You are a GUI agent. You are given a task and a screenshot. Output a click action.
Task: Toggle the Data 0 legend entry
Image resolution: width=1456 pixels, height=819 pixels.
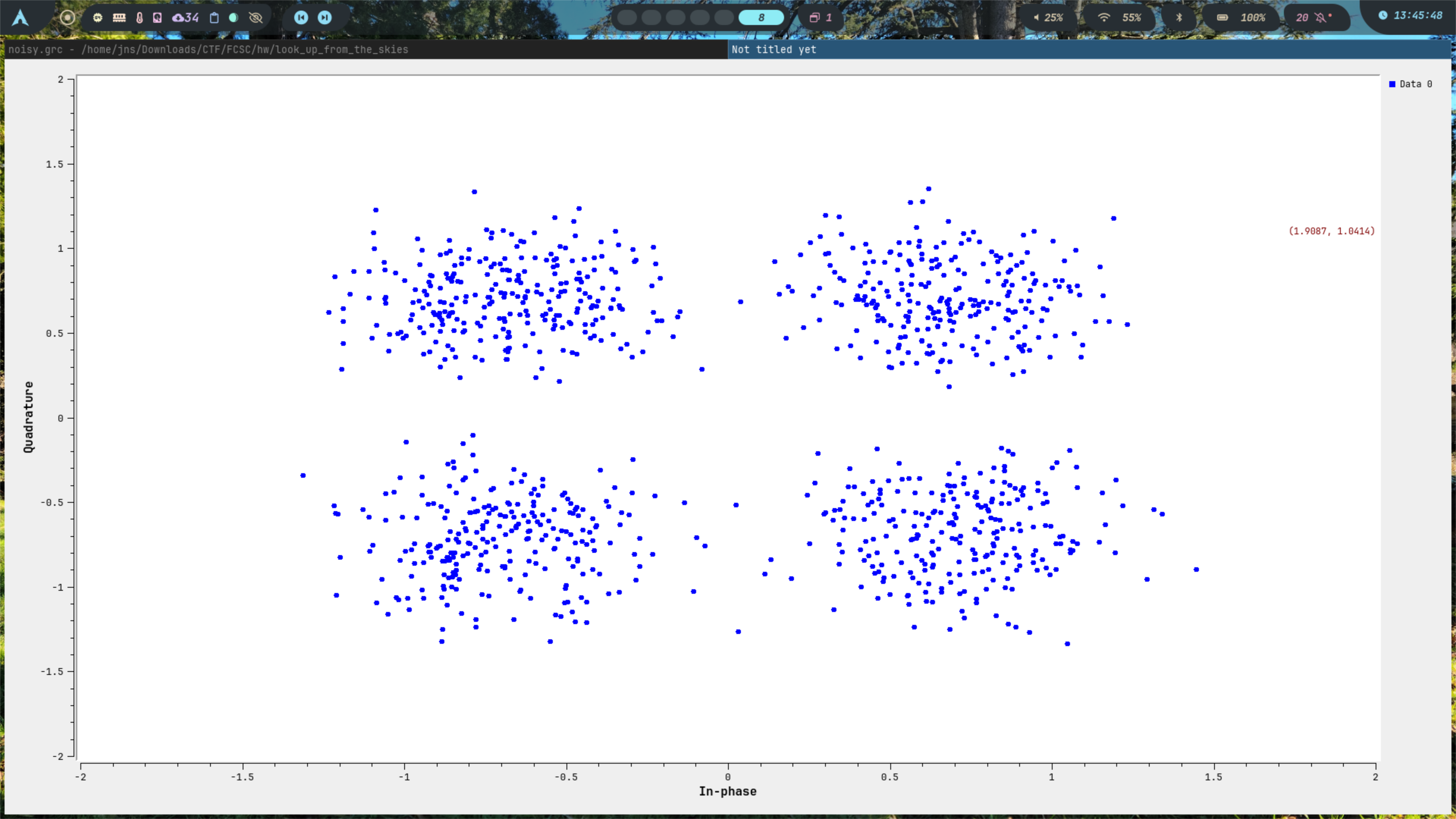(1410, 84)
